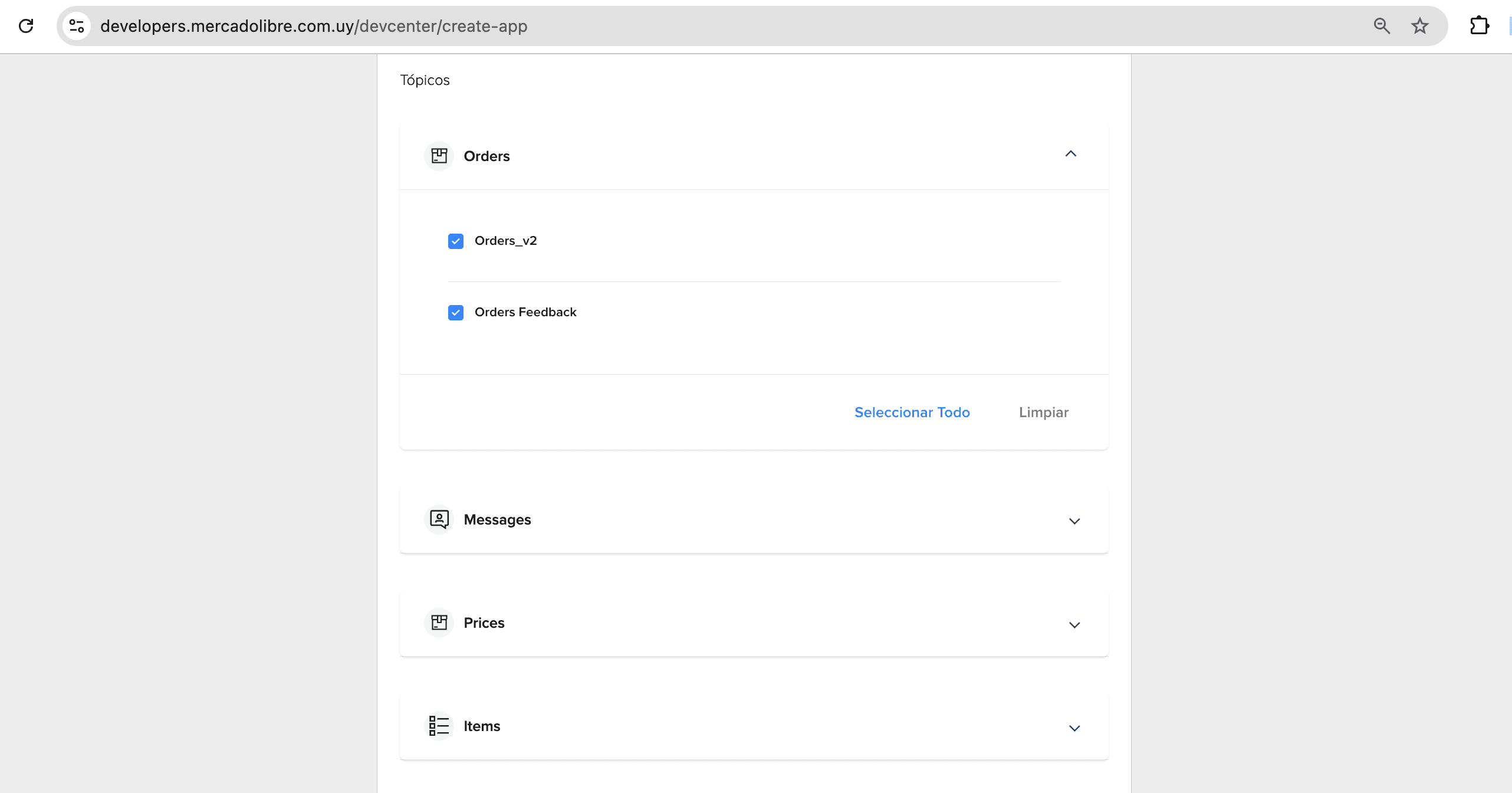Open the browser extensions puzzle icon

point(1479,26)
